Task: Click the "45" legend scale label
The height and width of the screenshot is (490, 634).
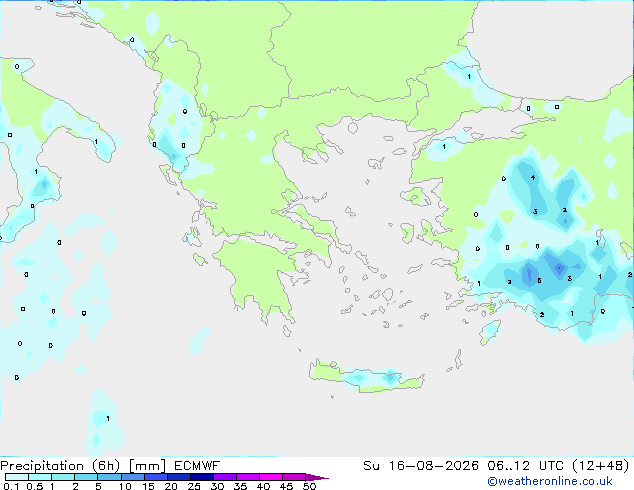Action: [287, 486]
